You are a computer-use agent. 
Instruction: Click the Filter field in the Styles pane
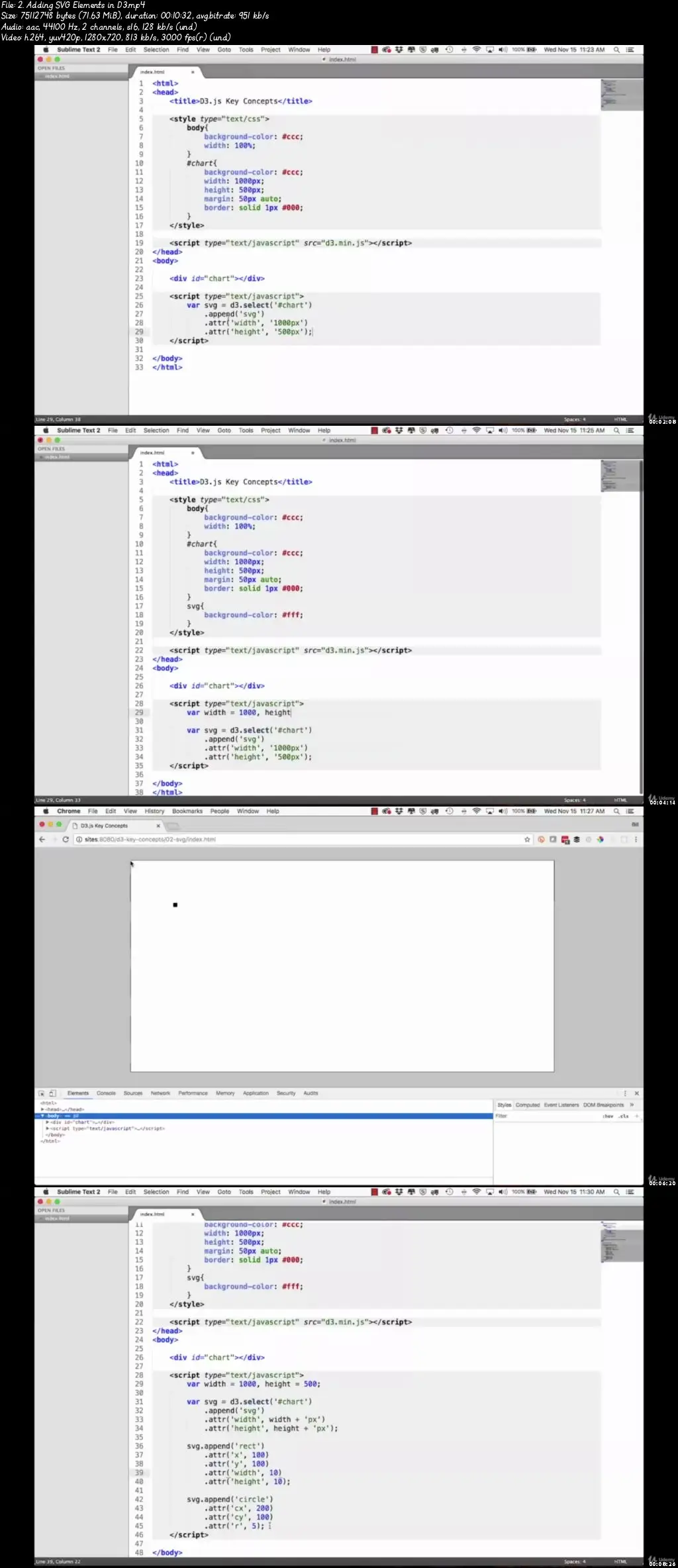coord(547,1116)
